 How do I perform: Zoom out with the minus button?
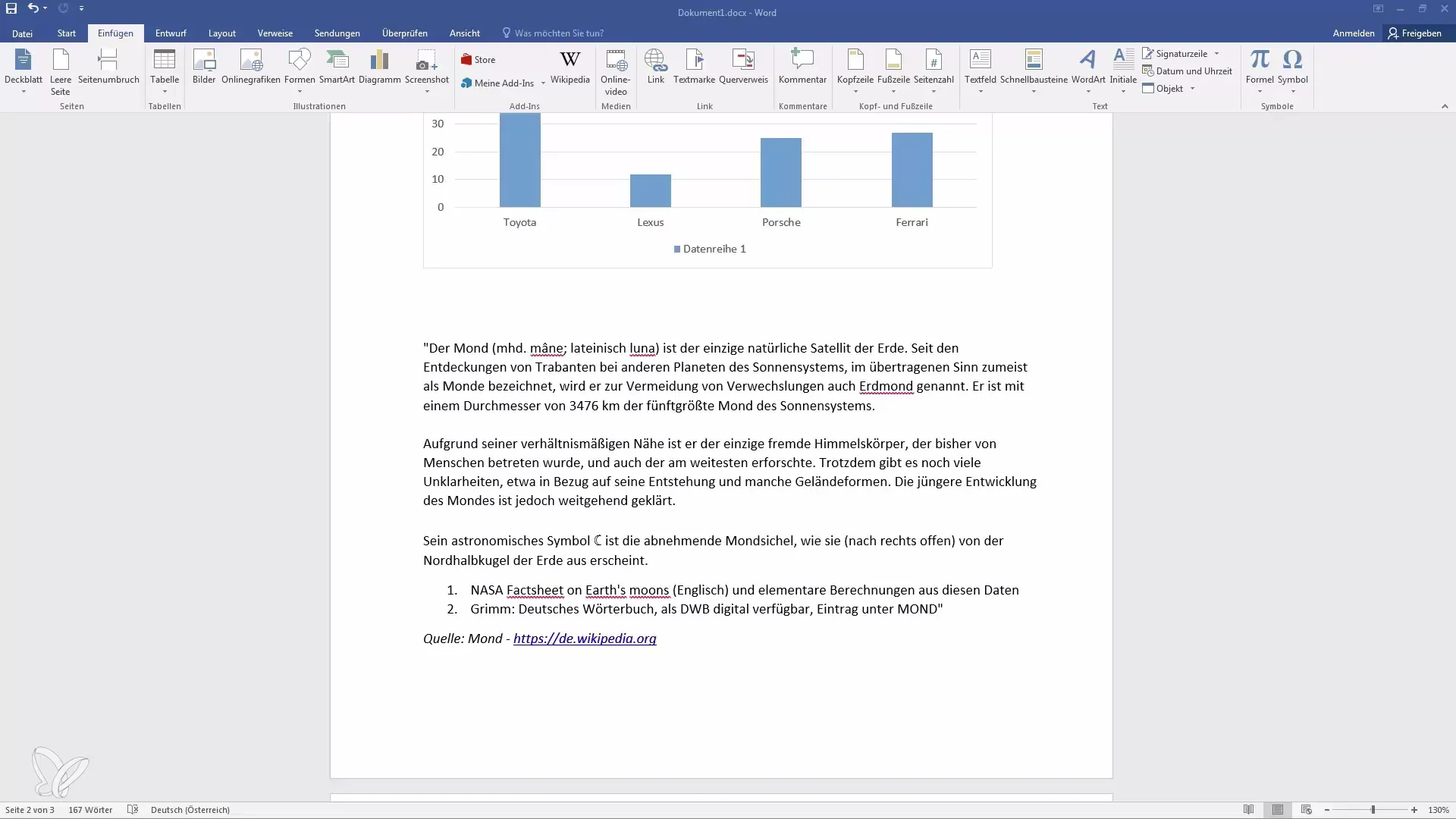click(1327, 810)
